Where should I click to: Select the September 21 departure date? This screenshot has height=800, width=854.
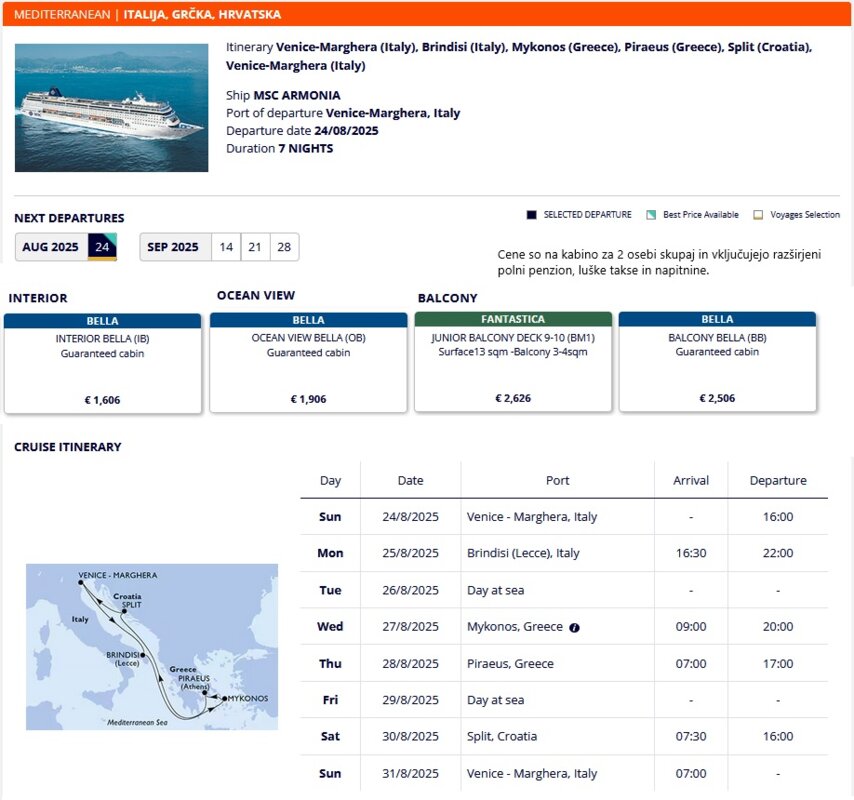255,247
